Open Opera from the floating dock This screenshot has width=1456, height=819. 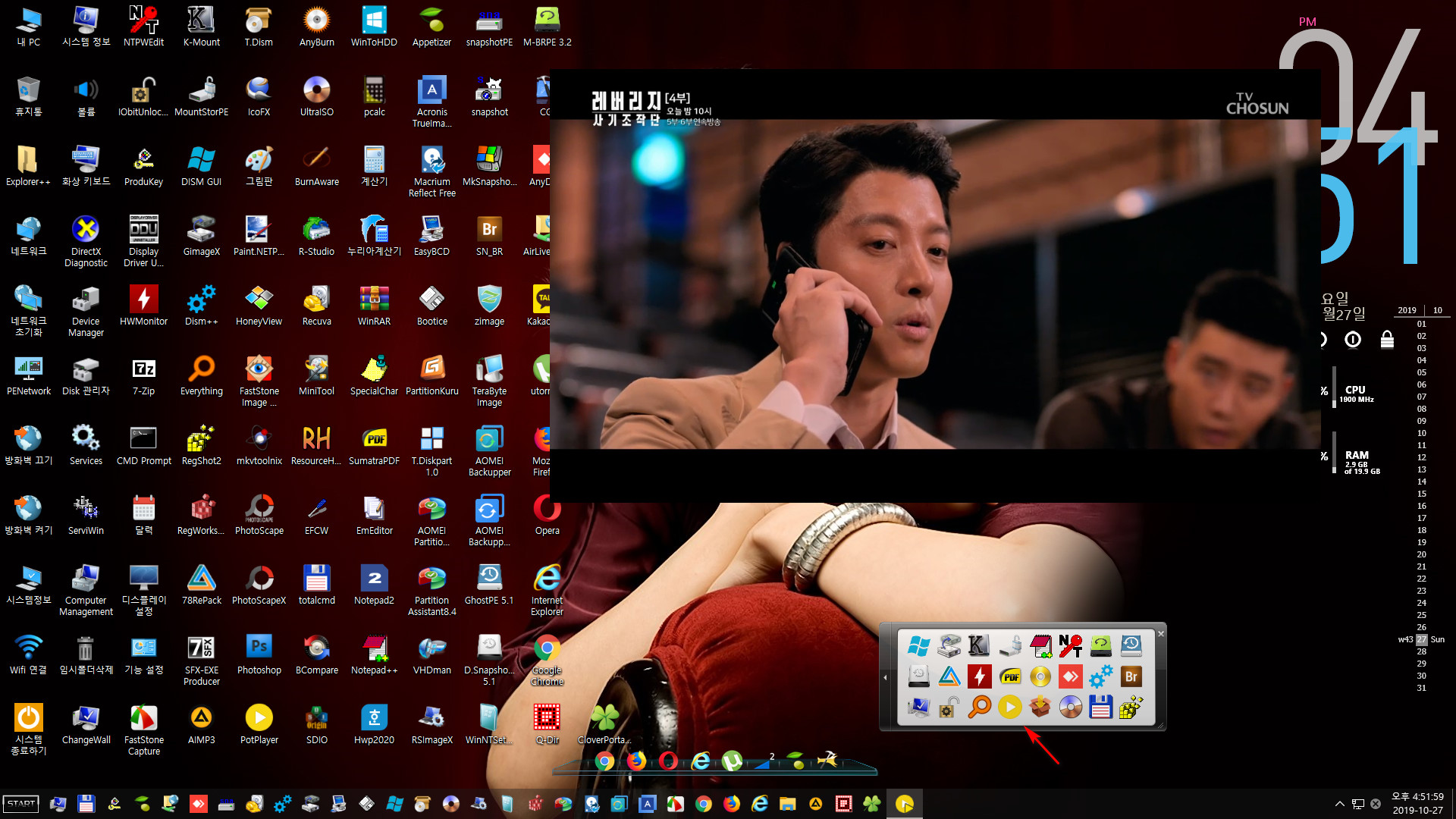668,761
